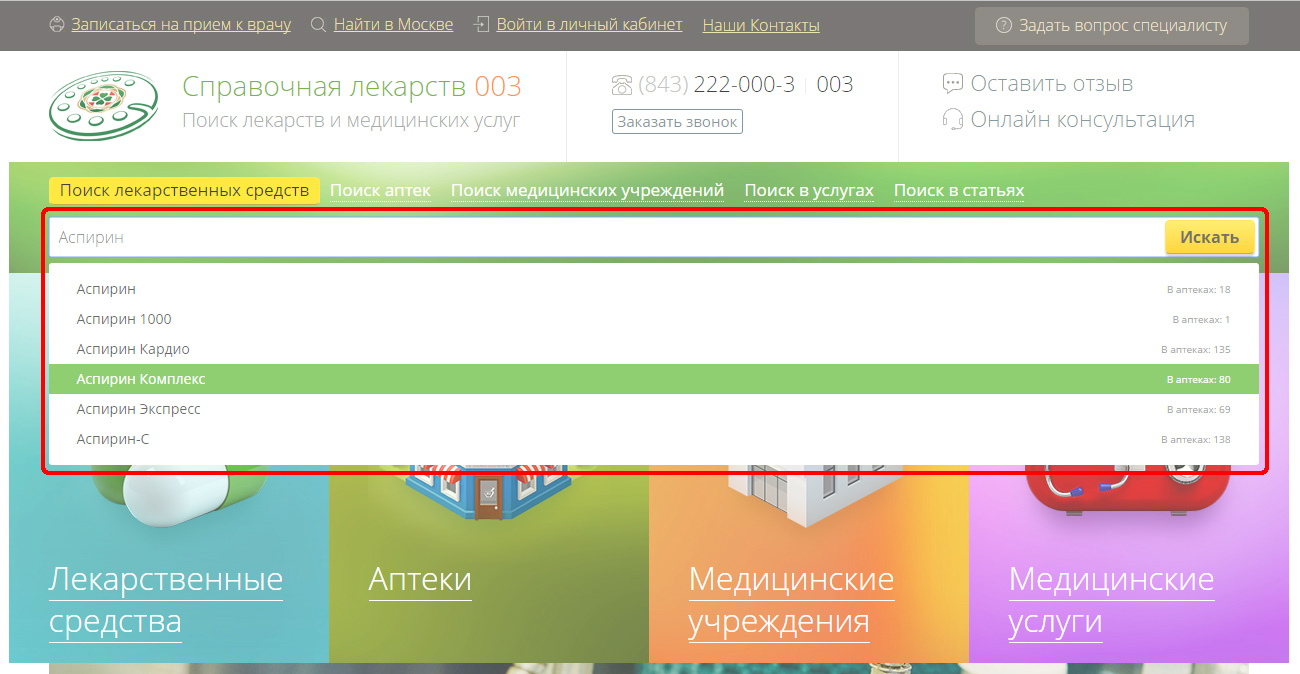Image resolution: width=1300 pixels, height=674 pixels.
Task: Open Войти в личный кабинет link
Action: pos(589,24)
